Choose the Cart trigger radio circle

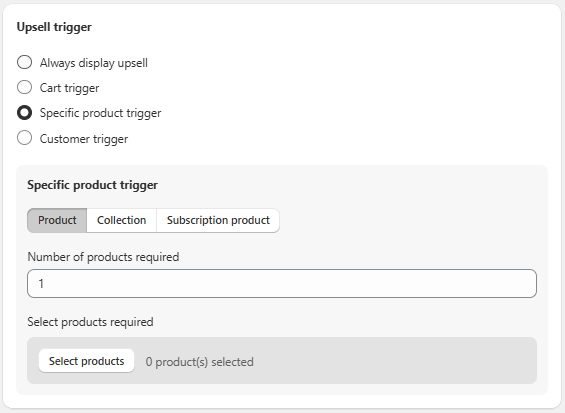[x=25, y=87]
